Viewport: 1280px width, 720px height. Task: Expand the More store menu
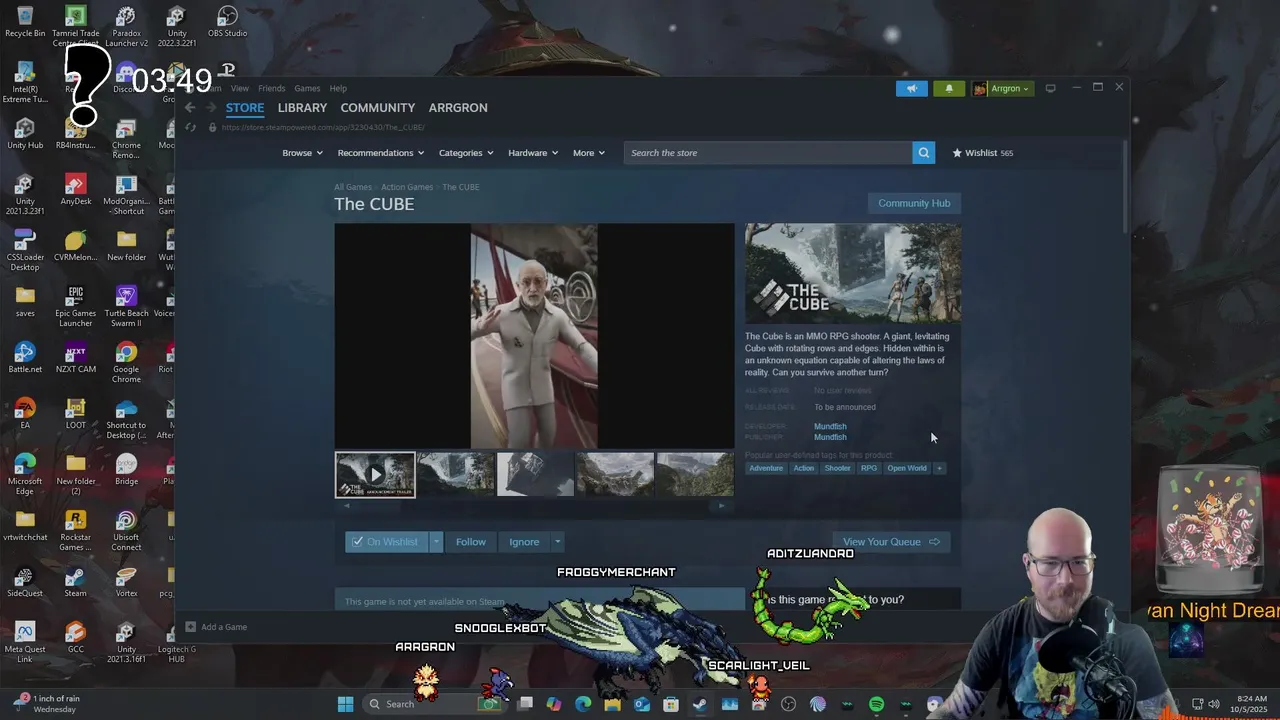(x=588, y=153)
